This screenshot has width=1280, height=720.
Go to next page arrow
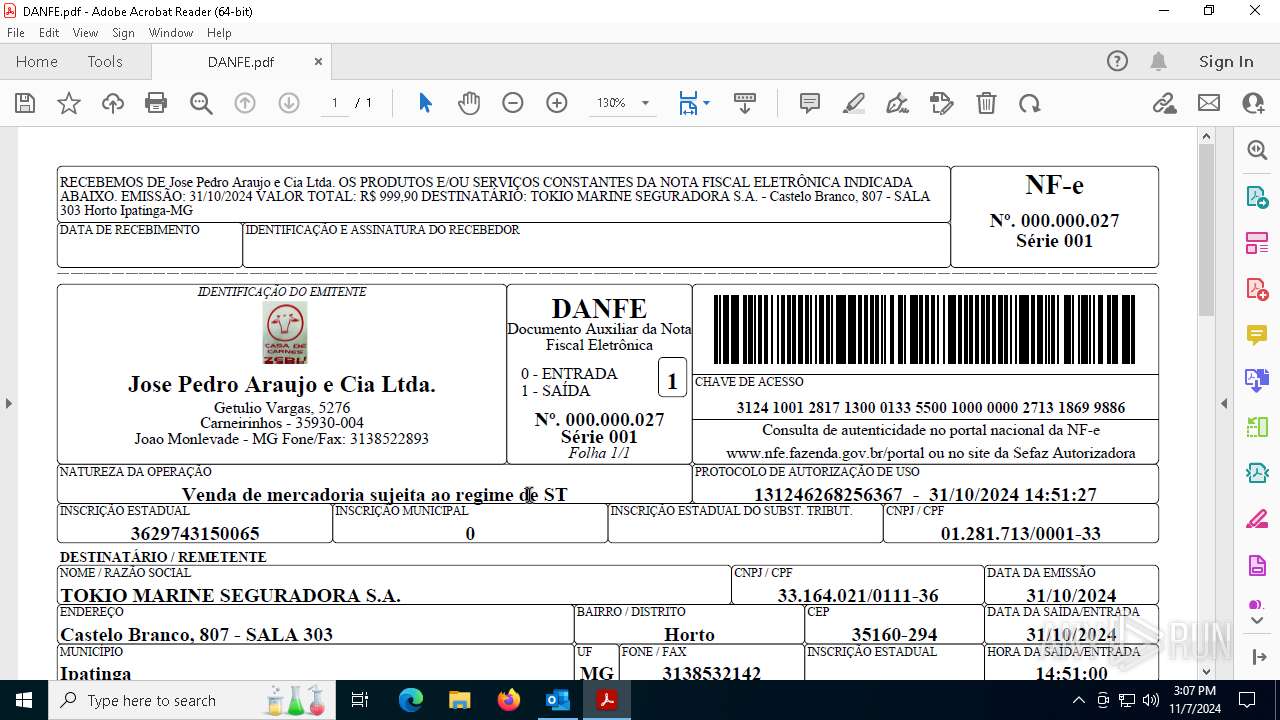pos(289,103)
